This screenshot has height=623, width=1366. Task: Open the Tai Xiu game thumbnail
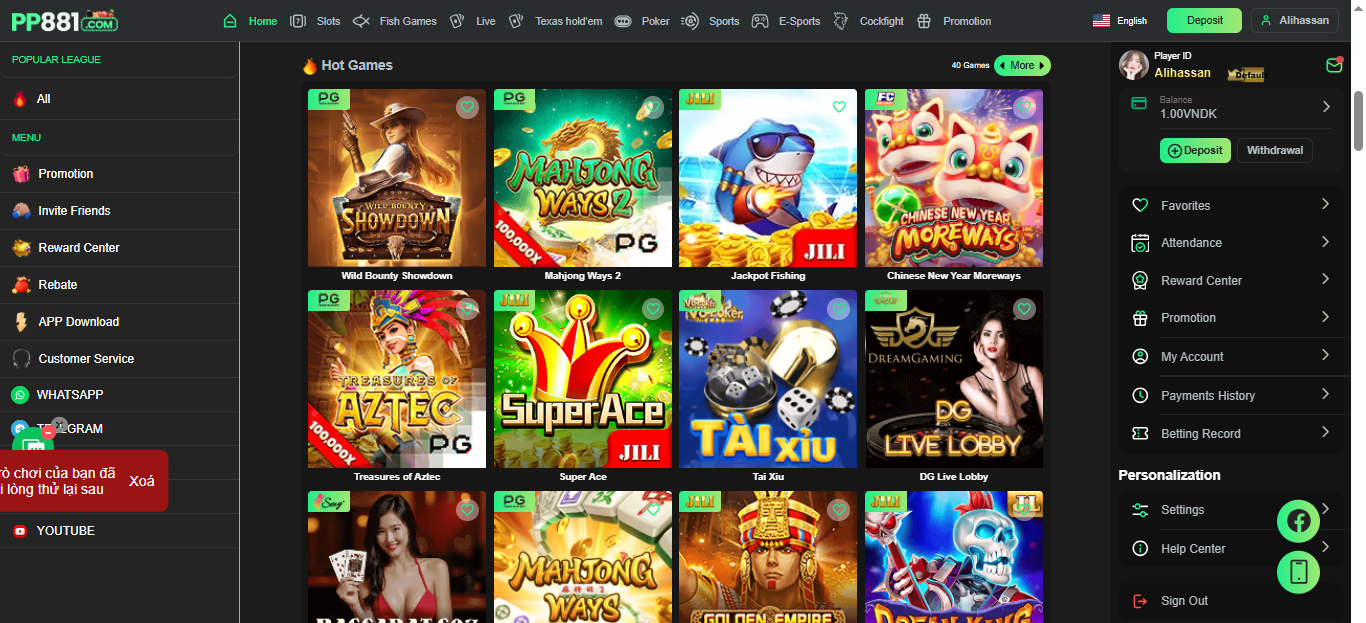(x=768, y=379)
